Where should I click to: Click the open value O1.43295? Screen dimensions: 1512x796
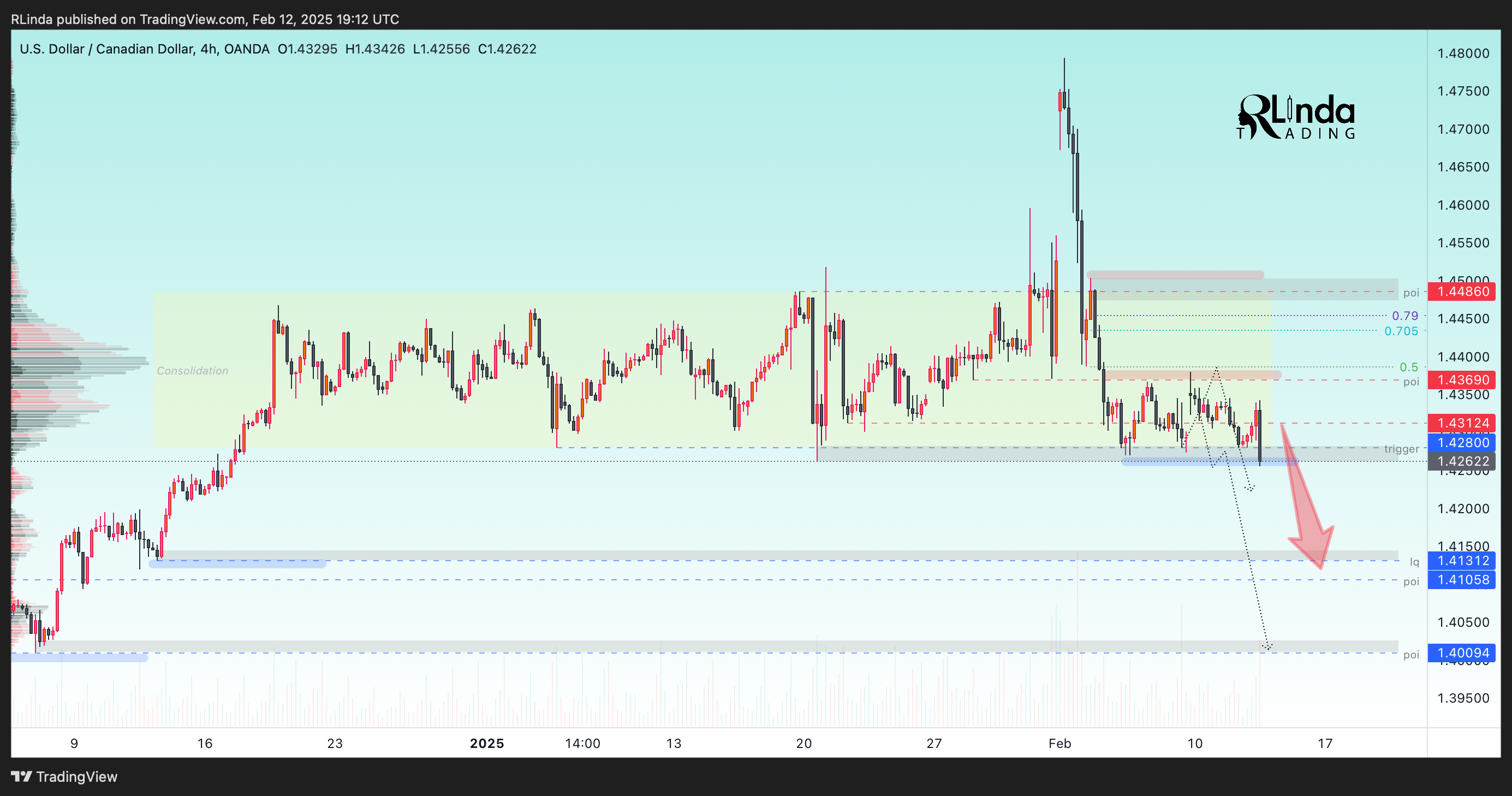(x=307, y=49)
